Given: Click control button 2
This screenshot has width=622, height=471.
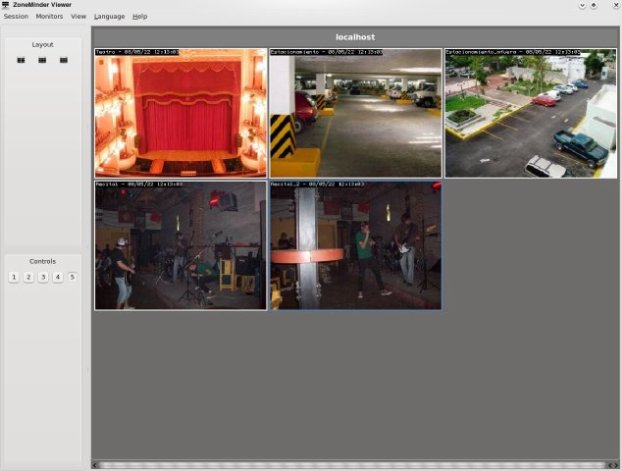Looking at the screenshot, I should pyautogui.click(x=29, y=277).
